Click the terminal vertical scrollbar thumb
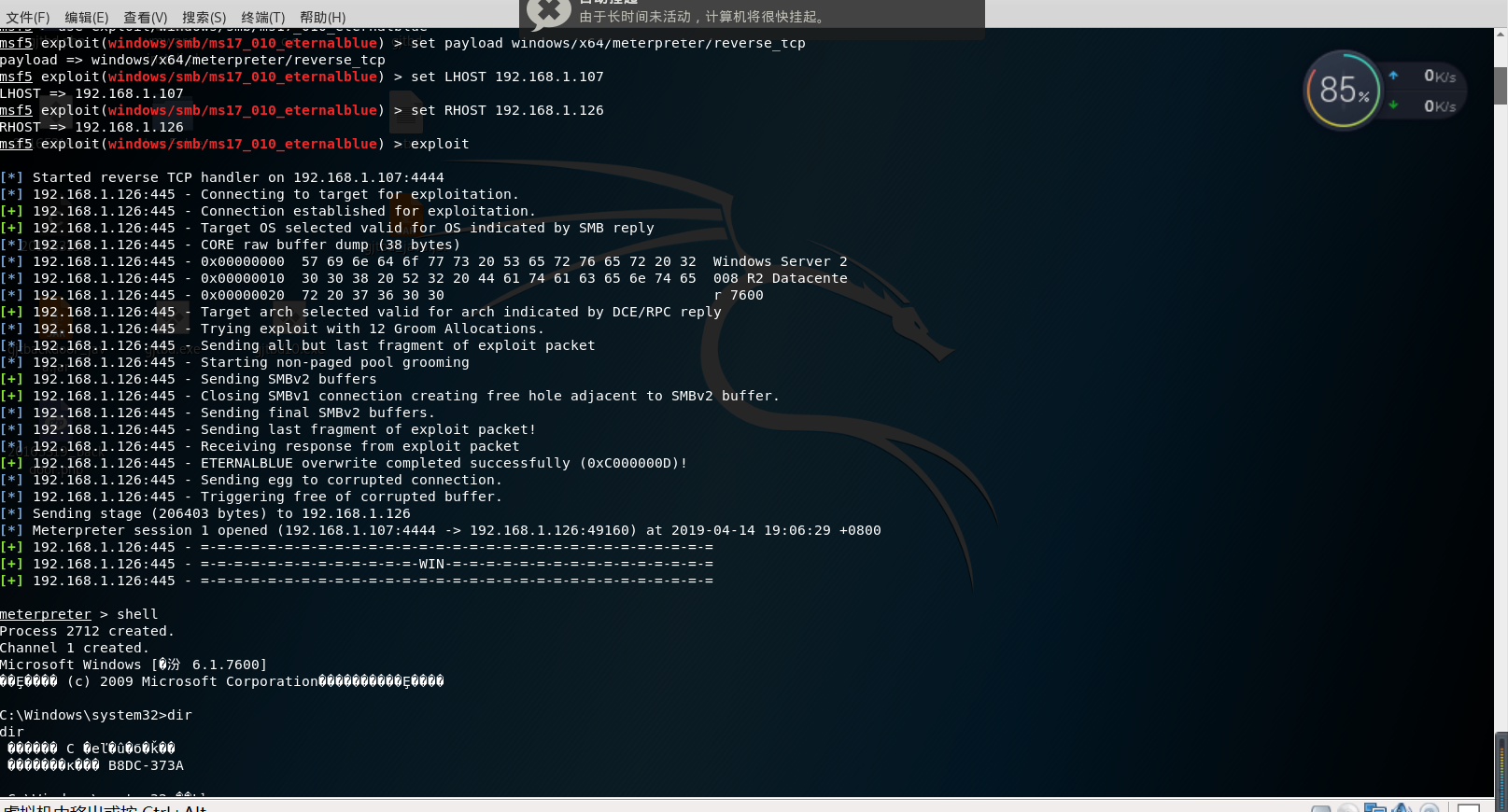 coord(1501,86)
